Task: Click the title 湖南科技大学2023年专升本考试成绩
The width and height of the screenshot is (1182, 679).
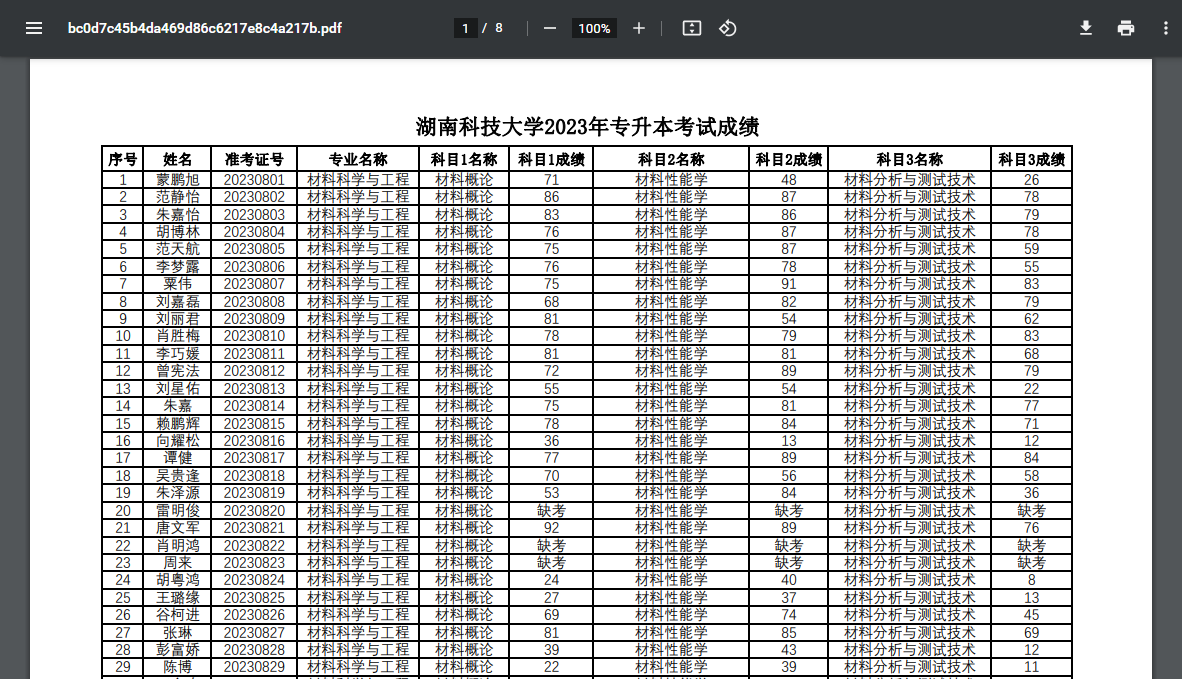Action: pyautogui.click(x=587, y=126)
